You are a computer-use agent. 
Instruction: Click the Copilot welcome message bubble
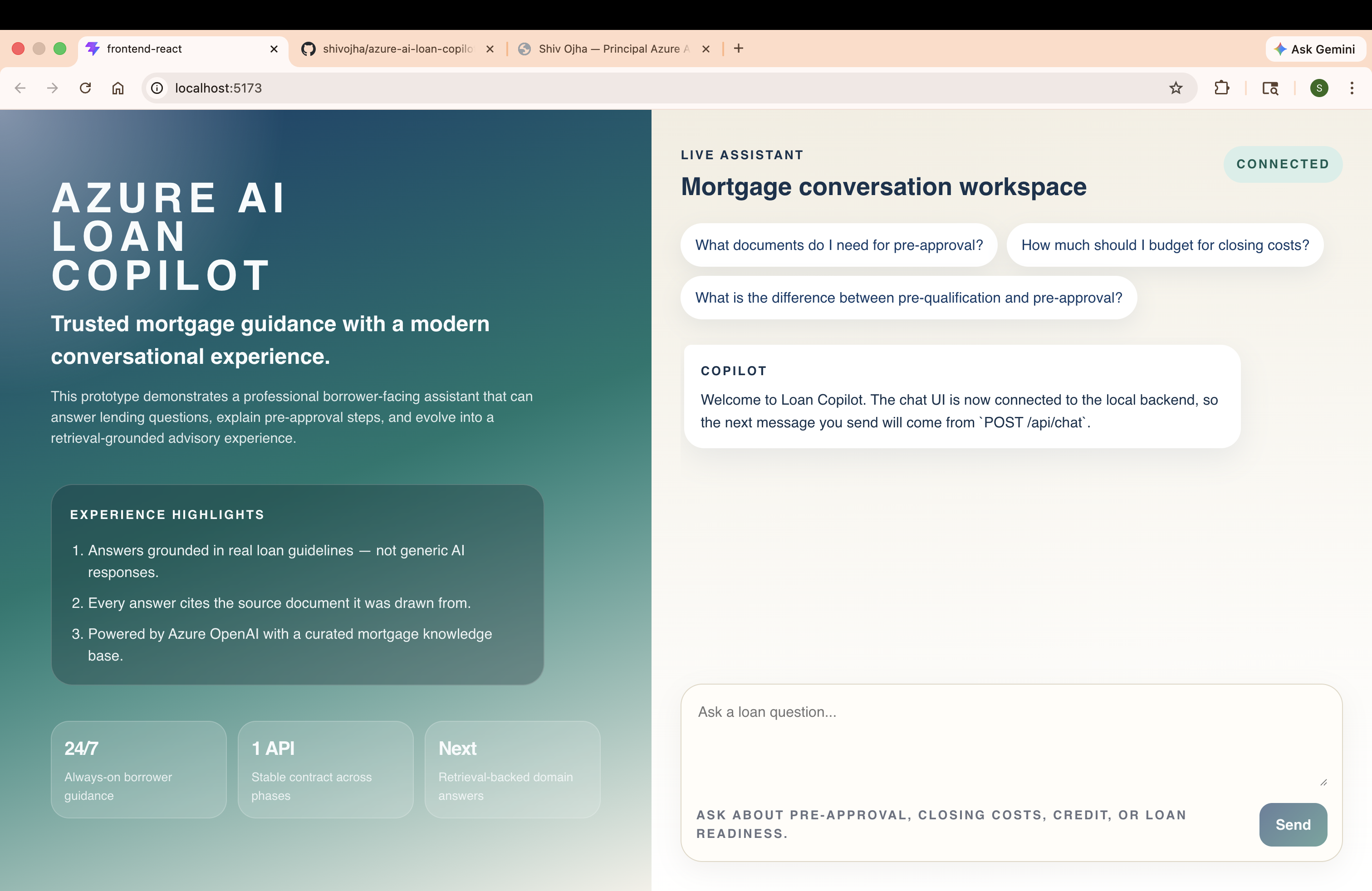coord(961,397)
